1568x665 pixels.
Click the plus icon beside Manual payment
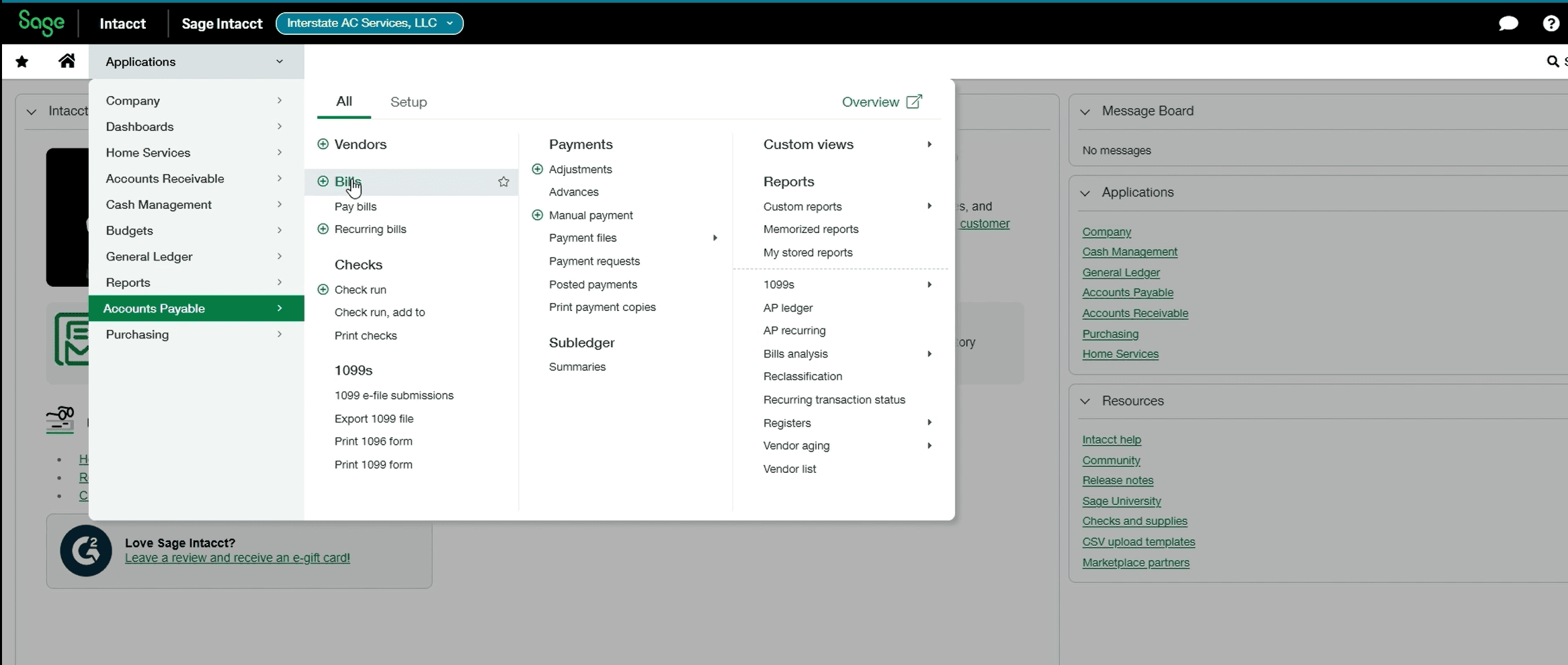537,215
